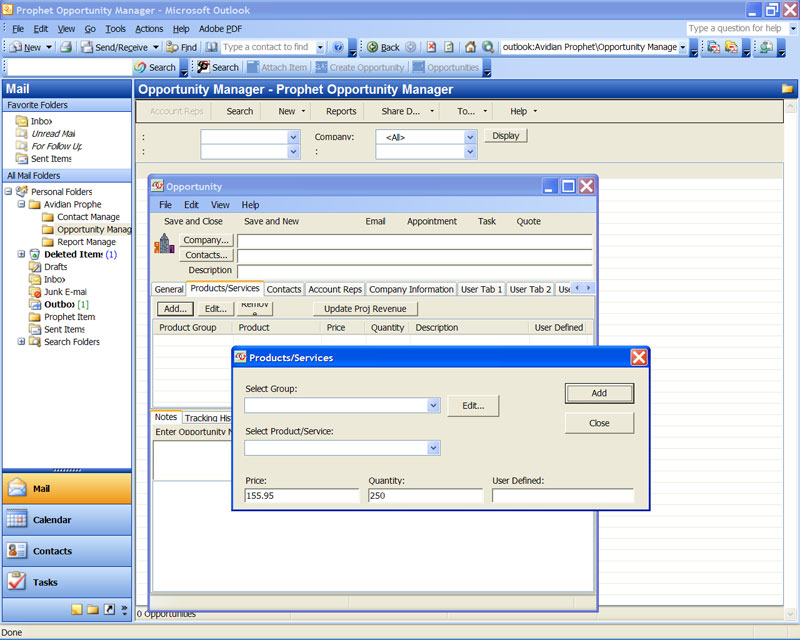Open the Address Book icon
Screen dimensions: 800x640
(x=212, y=47)
